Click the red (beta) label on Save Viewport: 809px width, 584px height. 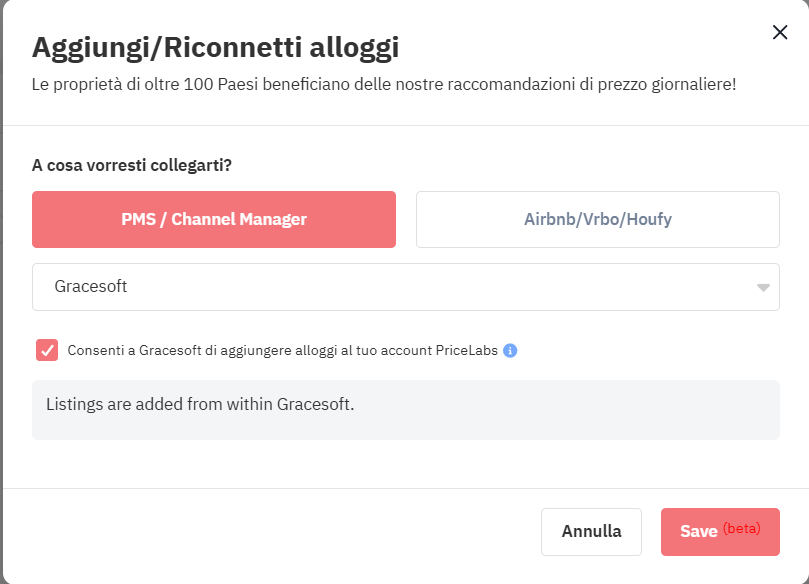tap(741, 528)
